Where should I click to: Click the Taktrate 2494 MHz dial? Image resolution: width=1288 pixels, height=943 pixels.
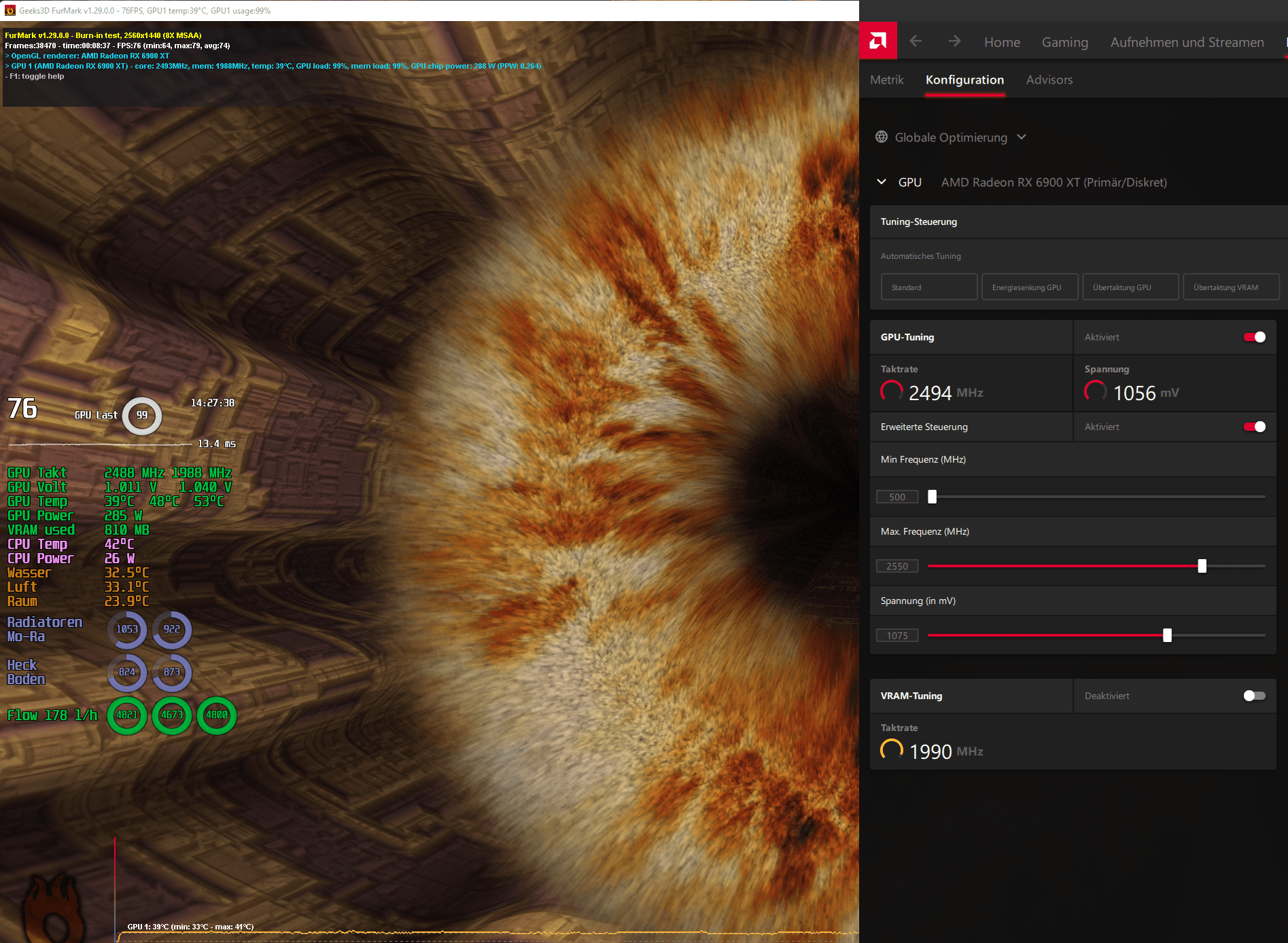892,391
